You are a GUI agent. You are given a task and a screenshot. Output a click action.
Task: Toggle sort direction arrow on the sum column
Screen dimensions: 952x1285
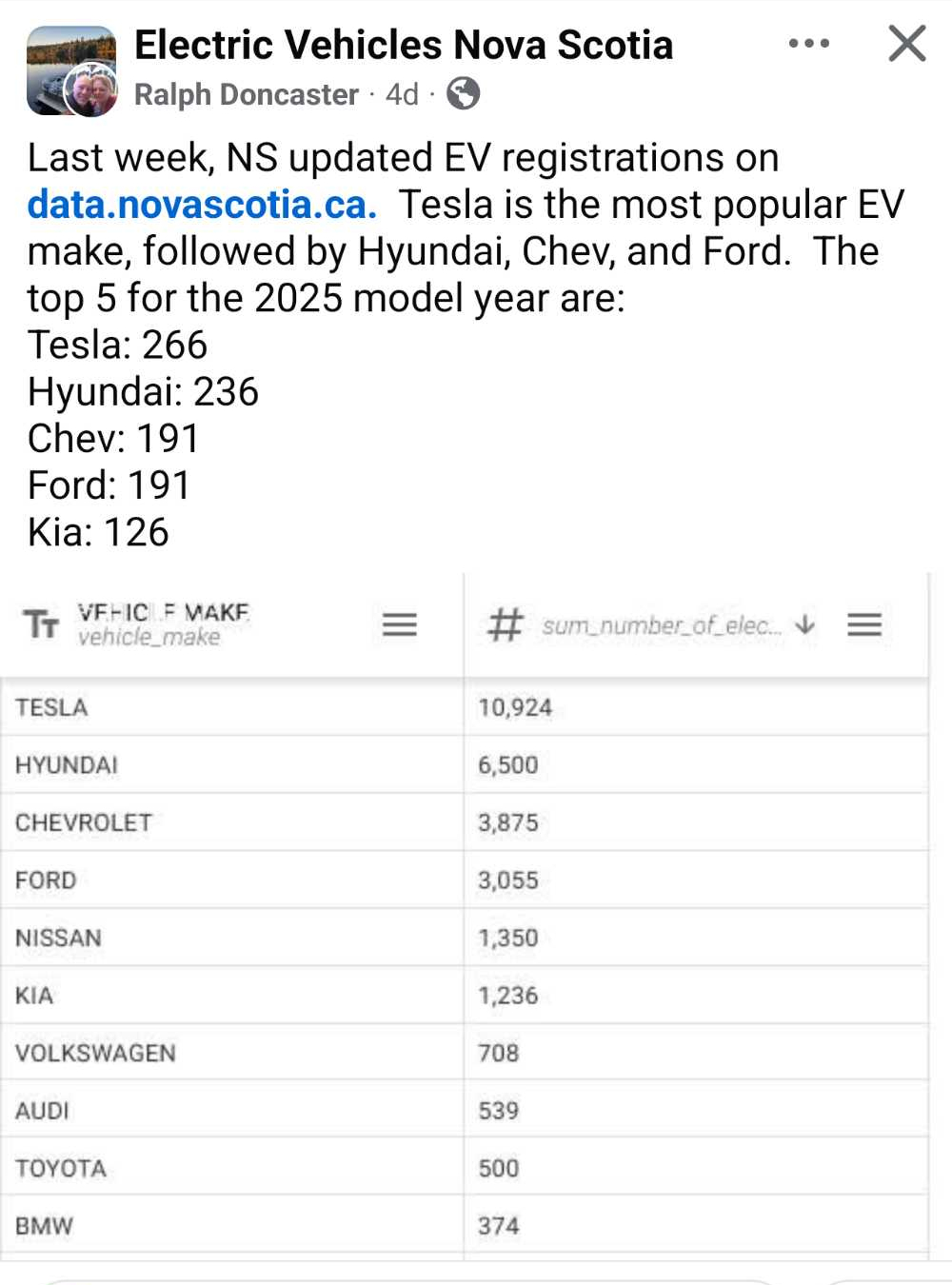point(805,624)
